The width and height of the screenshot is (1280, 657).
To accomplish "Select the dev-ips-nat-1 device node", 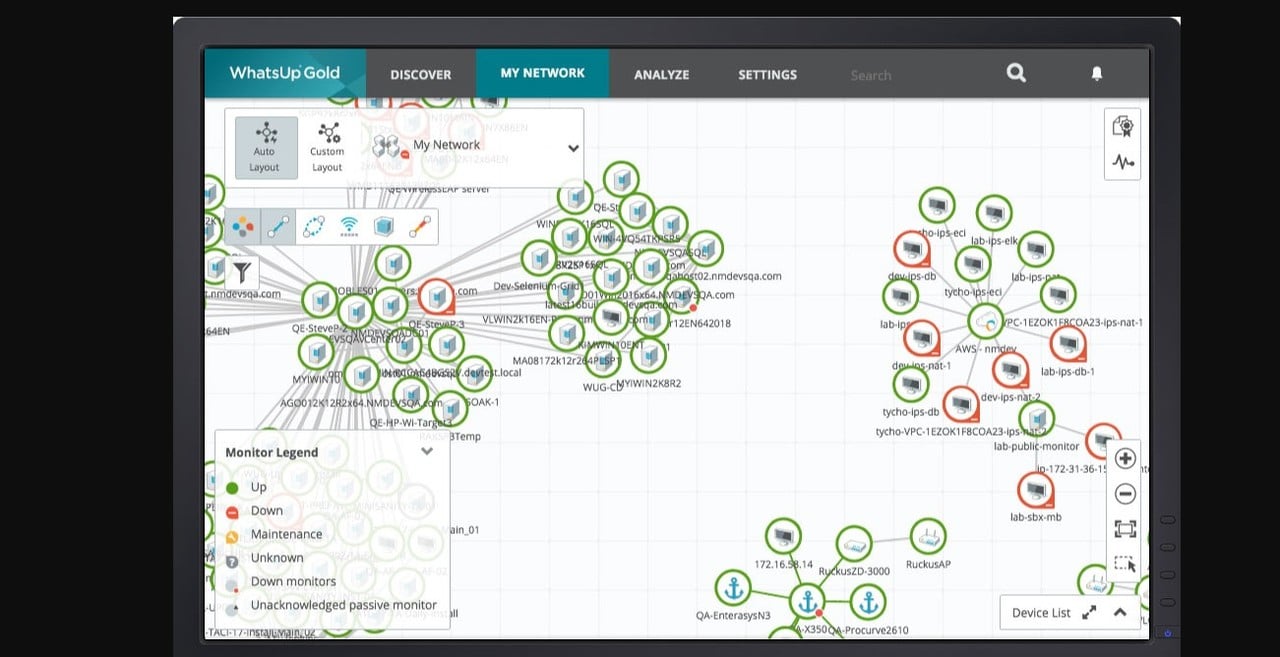I will pos(921,339).
